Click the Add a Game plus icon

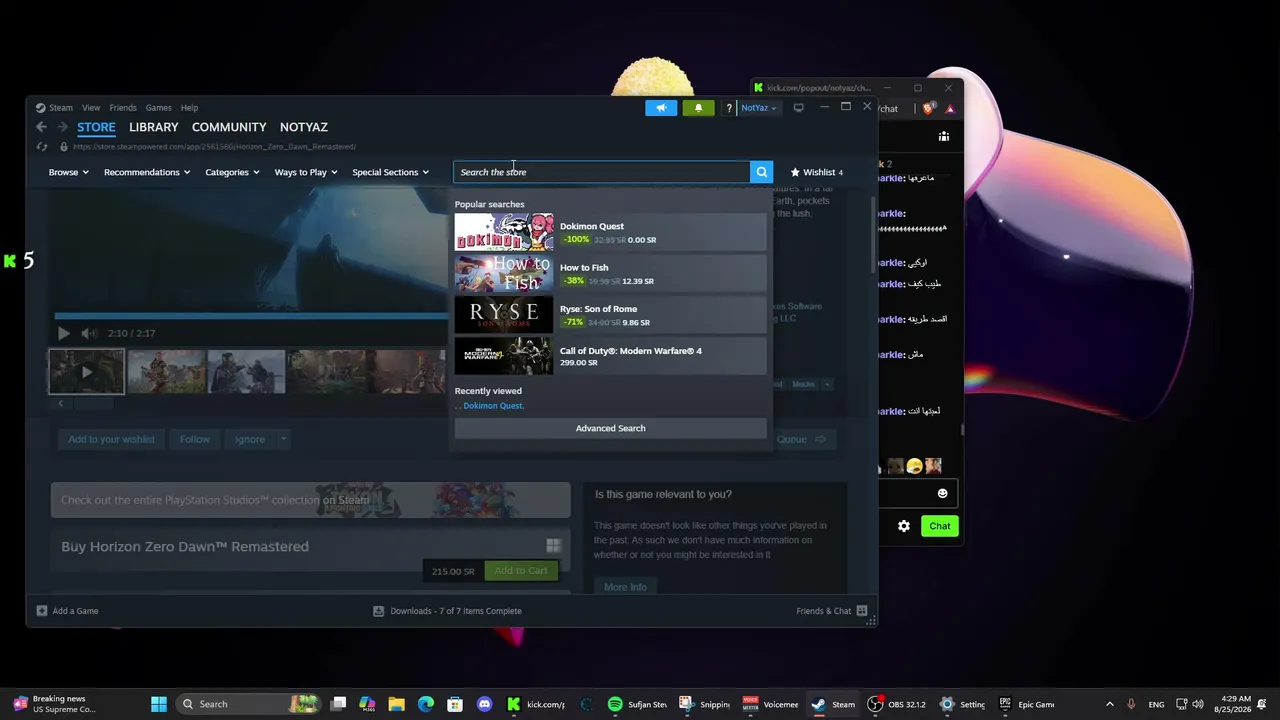41,611
